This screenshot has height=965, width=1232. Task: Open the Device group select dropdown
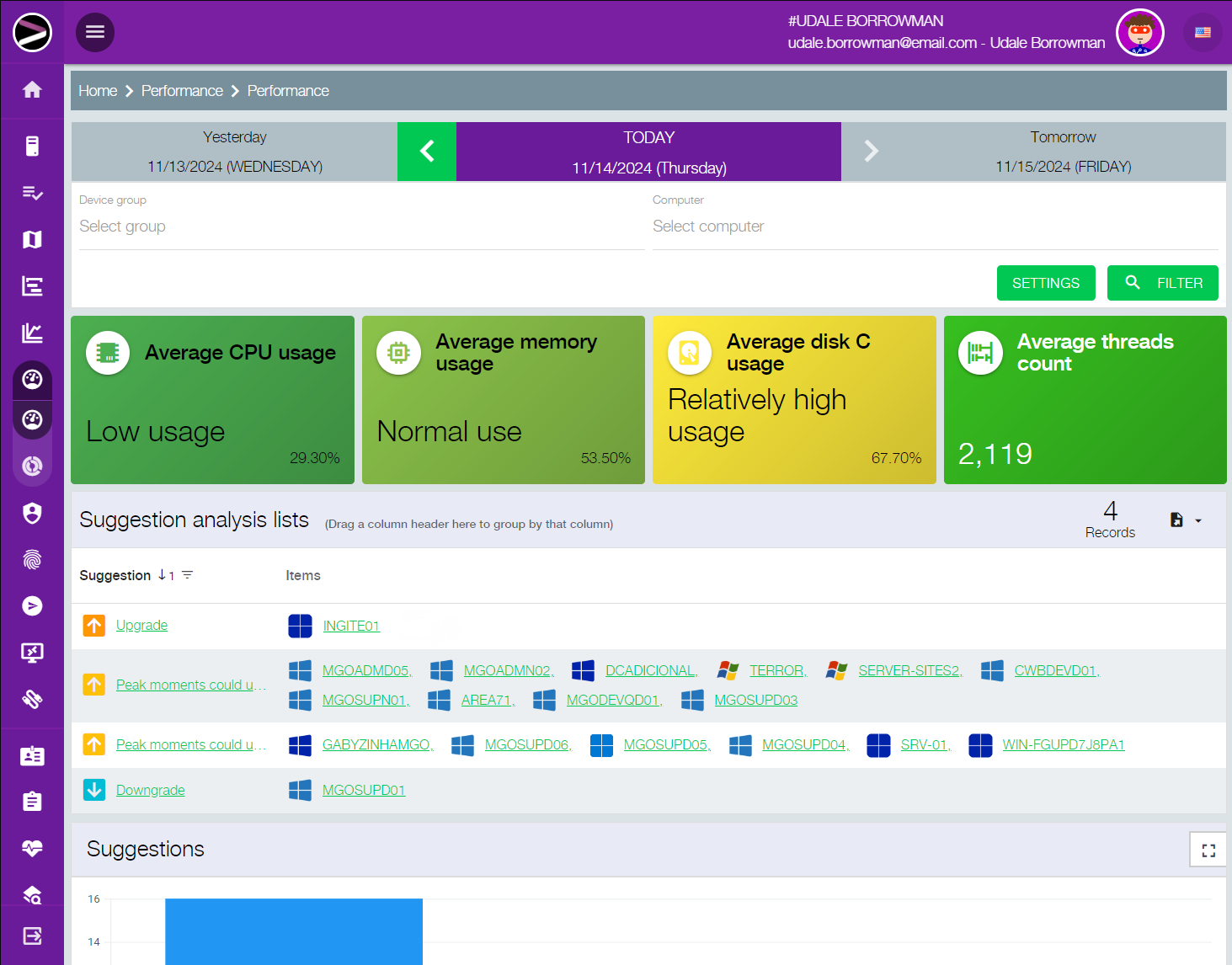pyautogui.click(x=361, y=227)
